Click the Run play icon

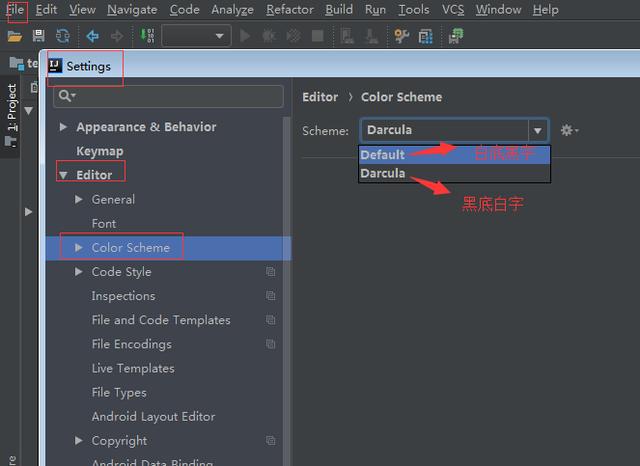pyautogui.click(x=245, y=36)
